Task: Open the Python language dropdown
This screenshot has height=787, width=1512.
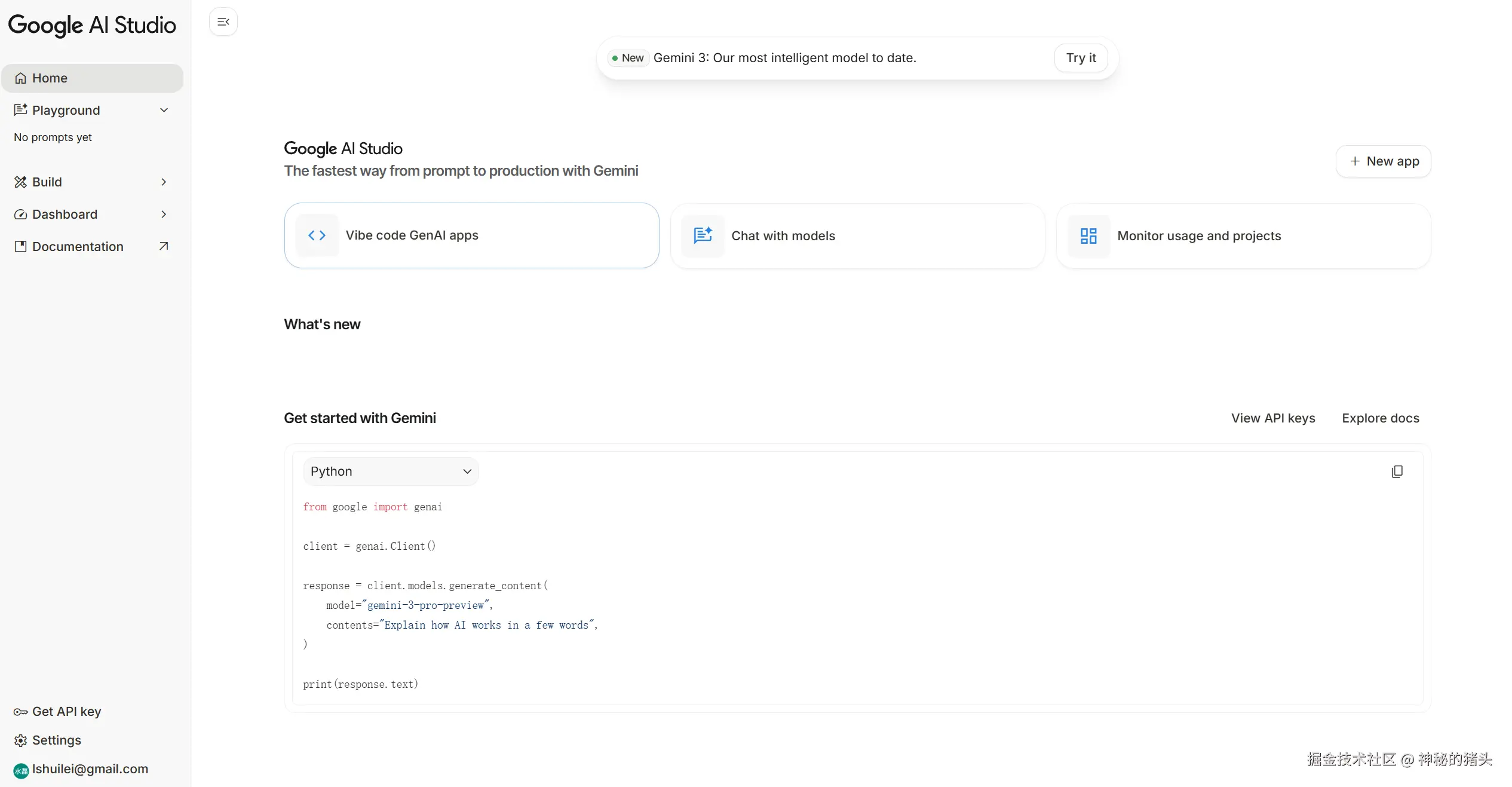Action: click(x=391, y=471)
